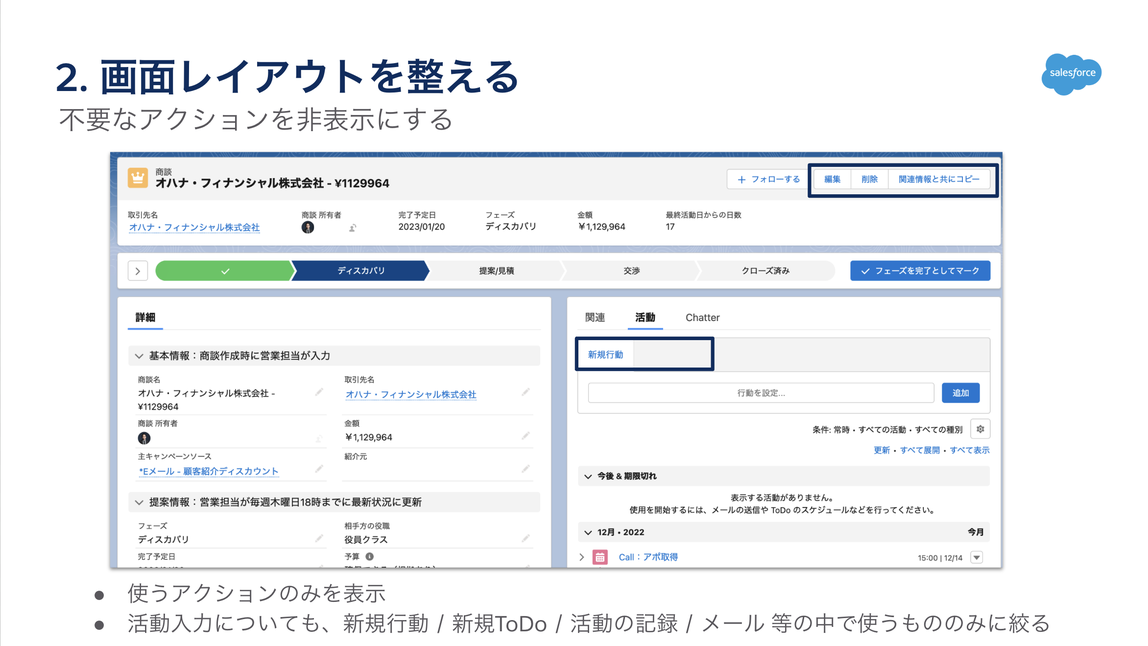Collapse the 今後 & 期限切れ section
Viewport: 1148px width, 646px height.
[588, 476]
